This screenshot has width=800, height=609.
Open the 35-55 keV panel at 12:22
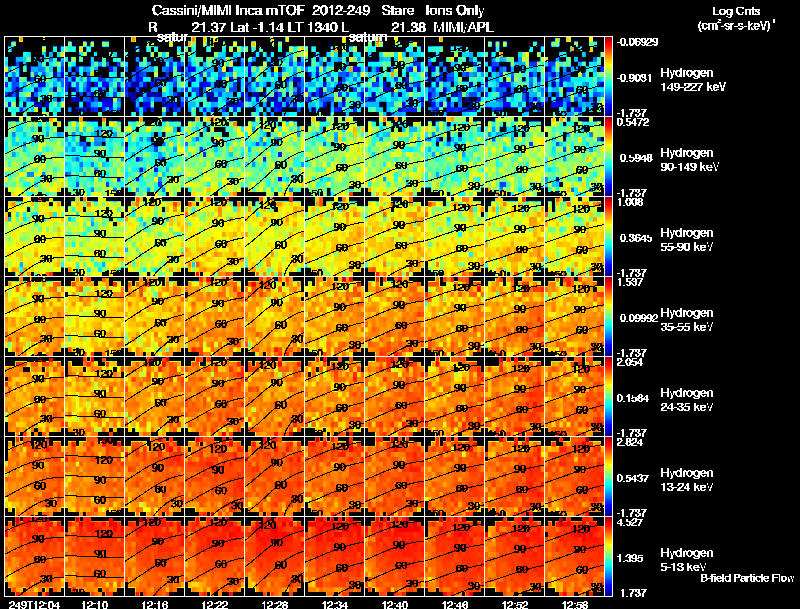pos(215,317)
